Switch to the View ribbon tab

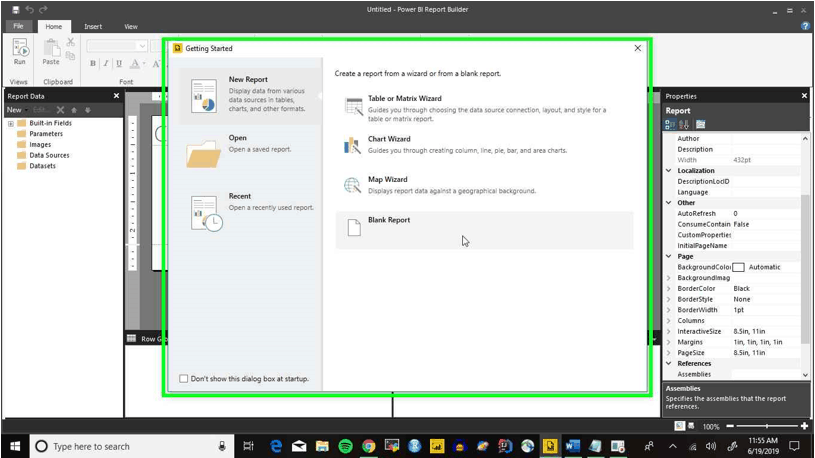(x=131, y=27)
